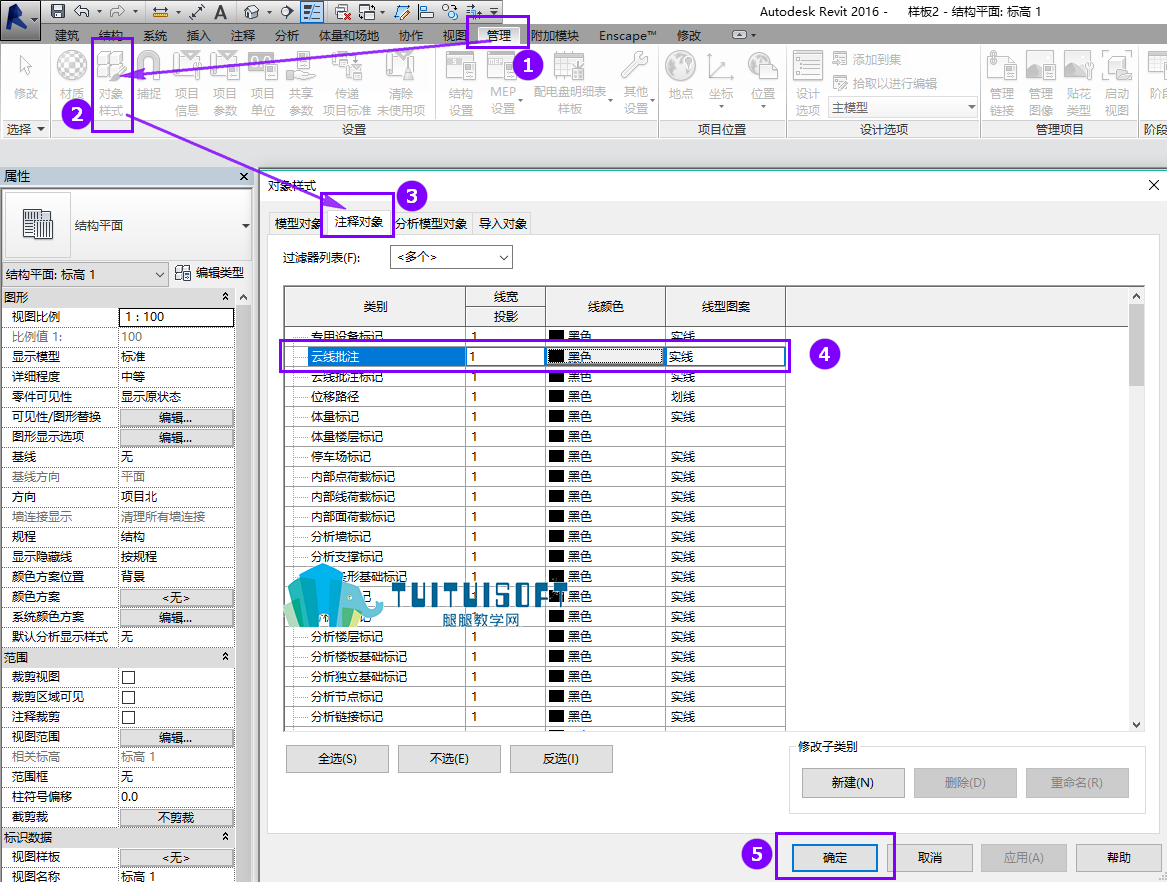Open the 结构平面: 标高 1 instance dropdown
1167x882 pixels.
[x=86, y=275]
